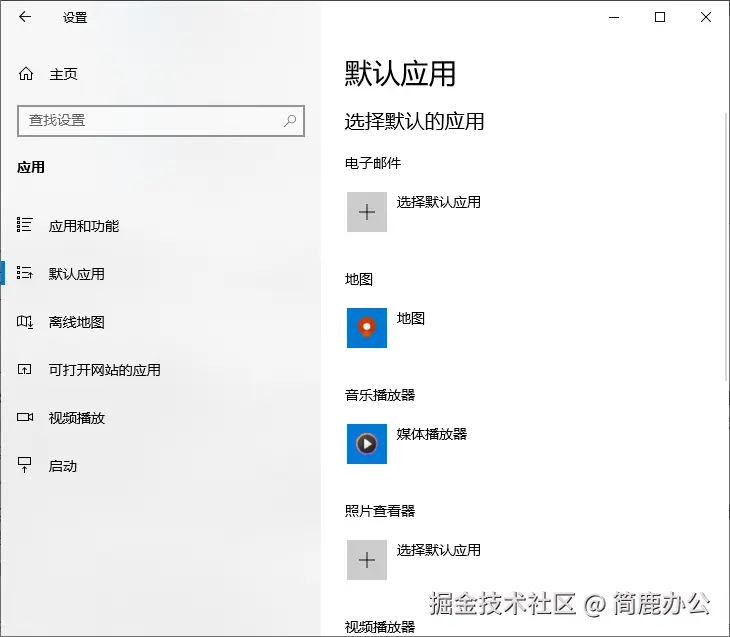Click the back arrow in Settings header
730x637 pixels.
coord(25,17)
